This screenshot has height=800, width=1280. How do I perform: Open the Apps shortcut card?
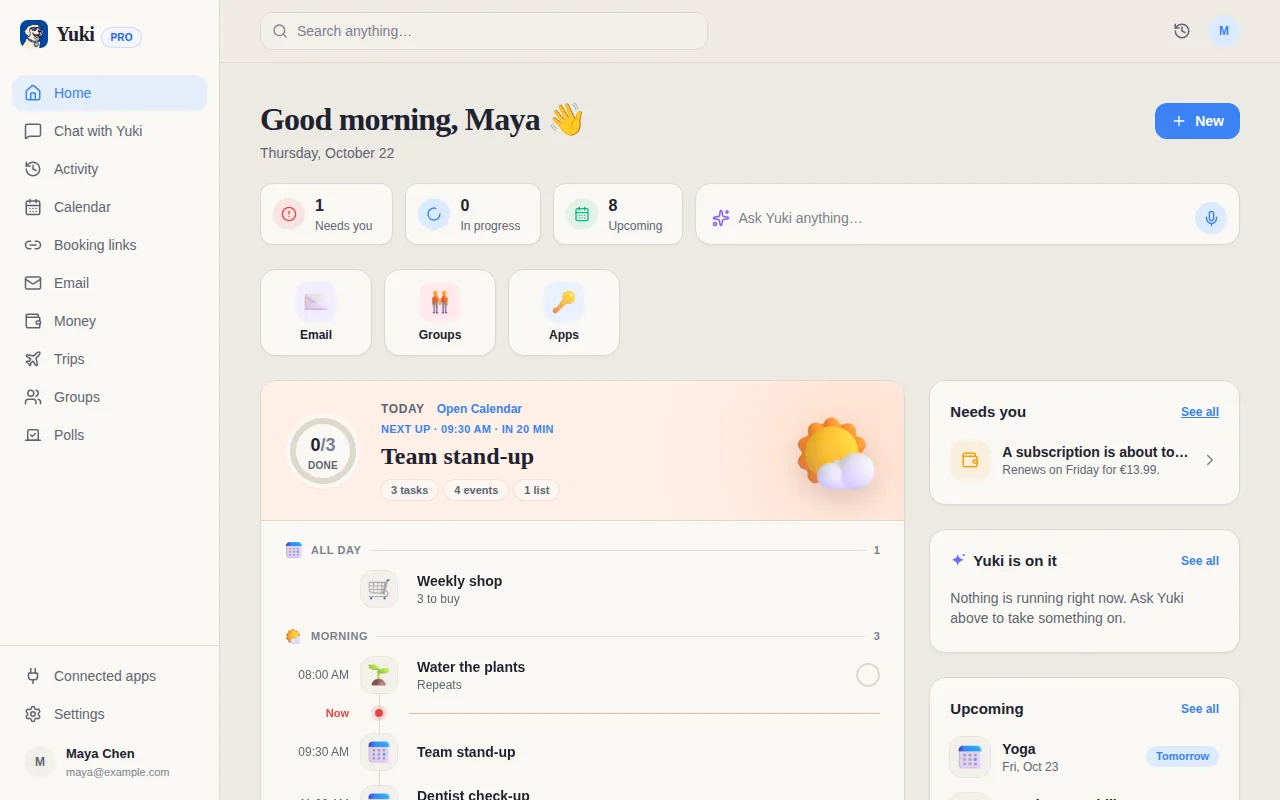pos(564,313)
